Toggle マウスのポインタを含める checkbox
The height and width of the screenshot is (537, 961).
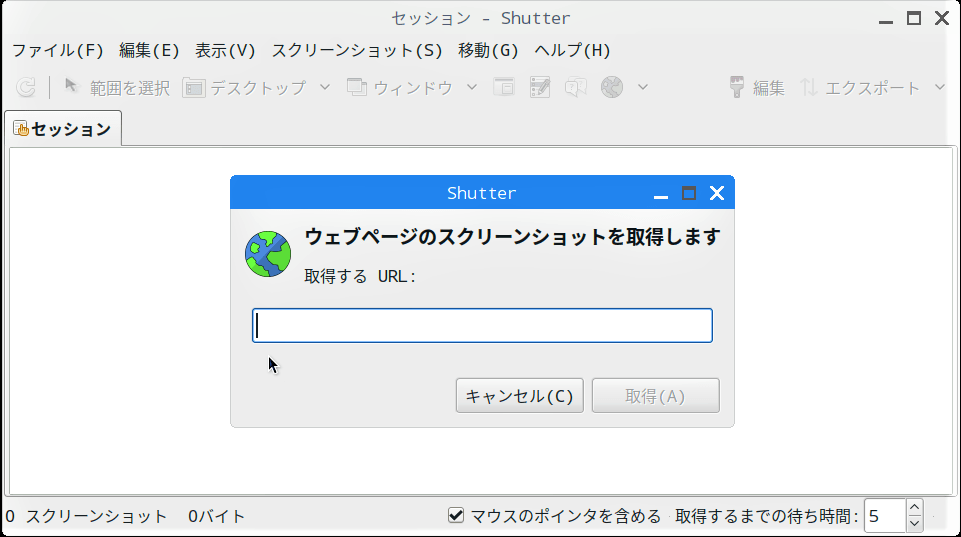click(455, 516)
